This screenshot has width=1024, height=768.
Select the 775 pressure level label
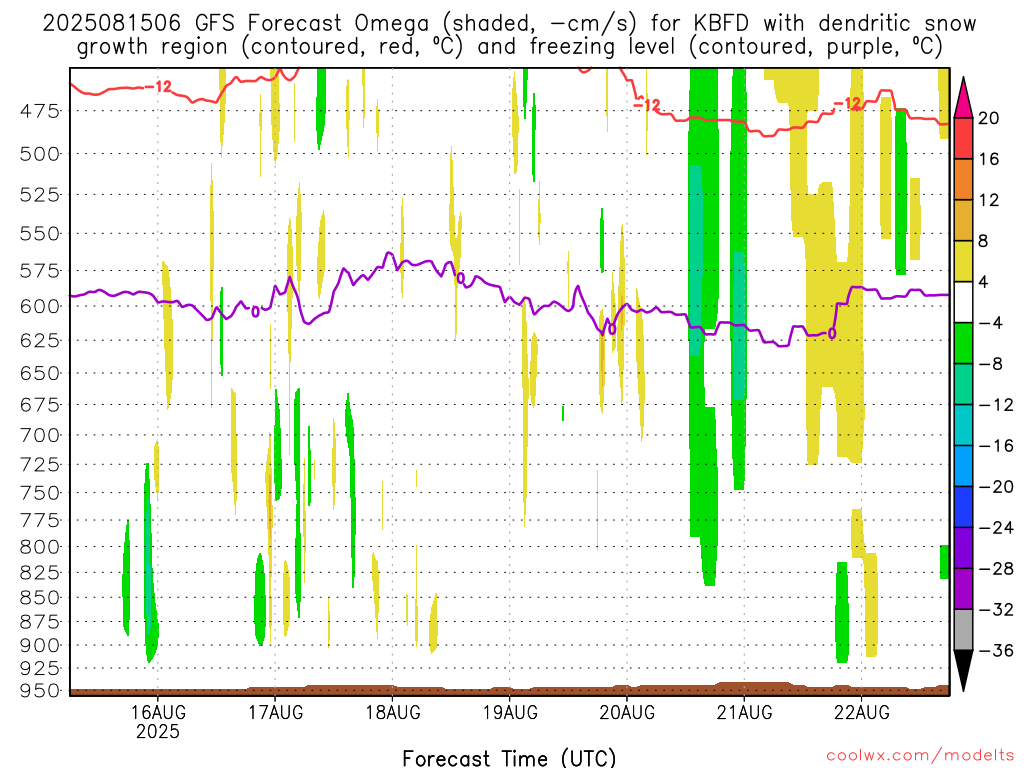(x=40, y=520)
